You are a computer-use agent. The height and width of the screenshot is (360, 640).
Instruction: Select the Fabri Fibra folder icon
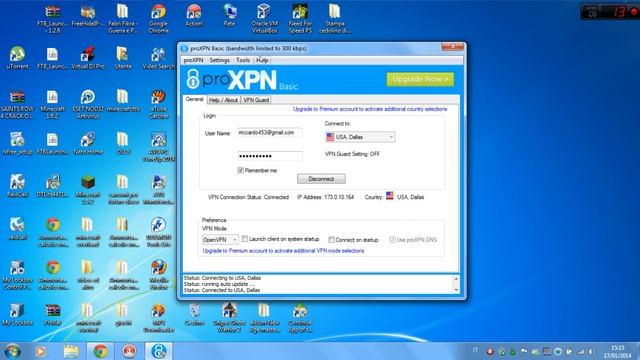pos(123,19)
